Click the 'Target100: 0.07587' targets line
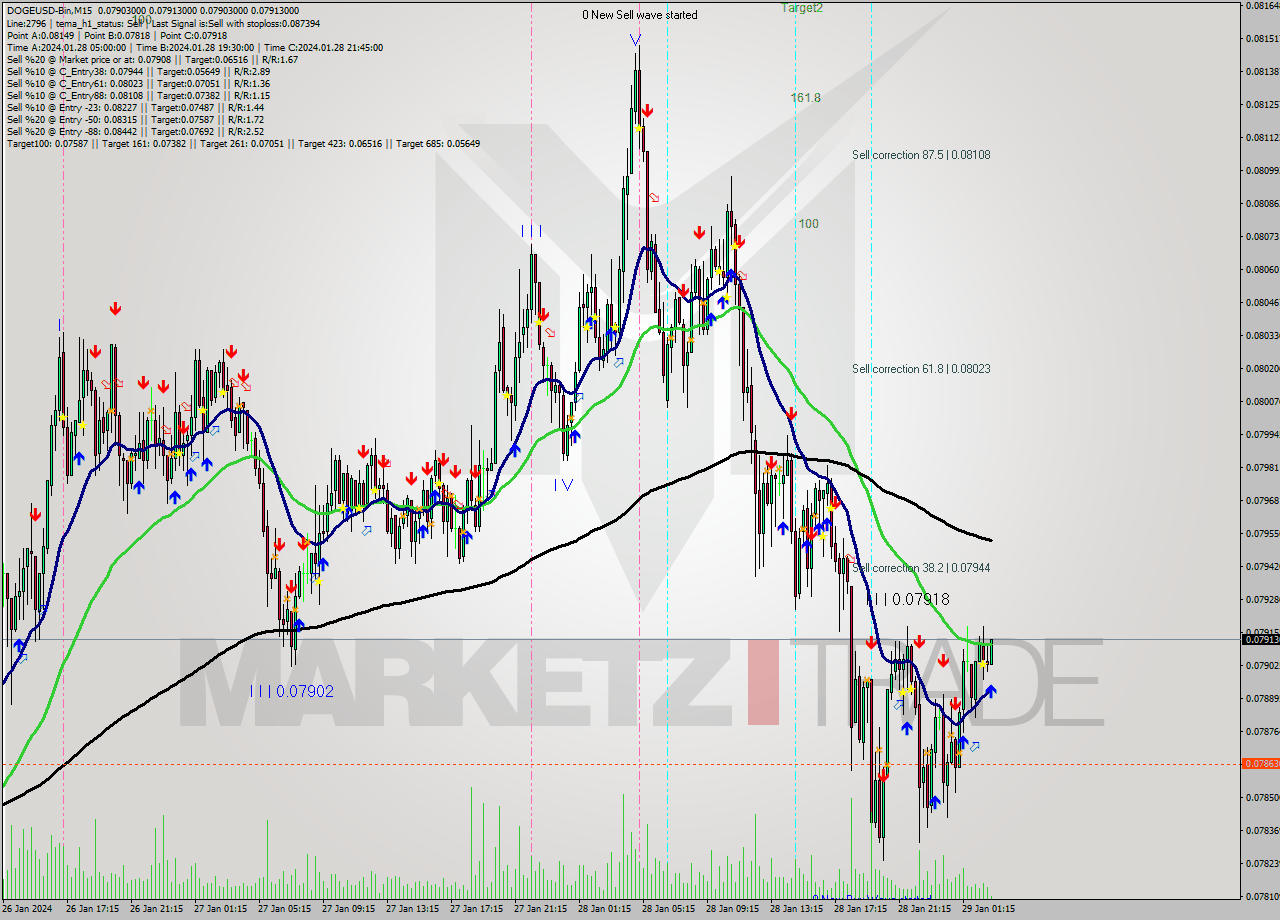Viewport: 1280px width, 920px height. (x=243, y=143)
